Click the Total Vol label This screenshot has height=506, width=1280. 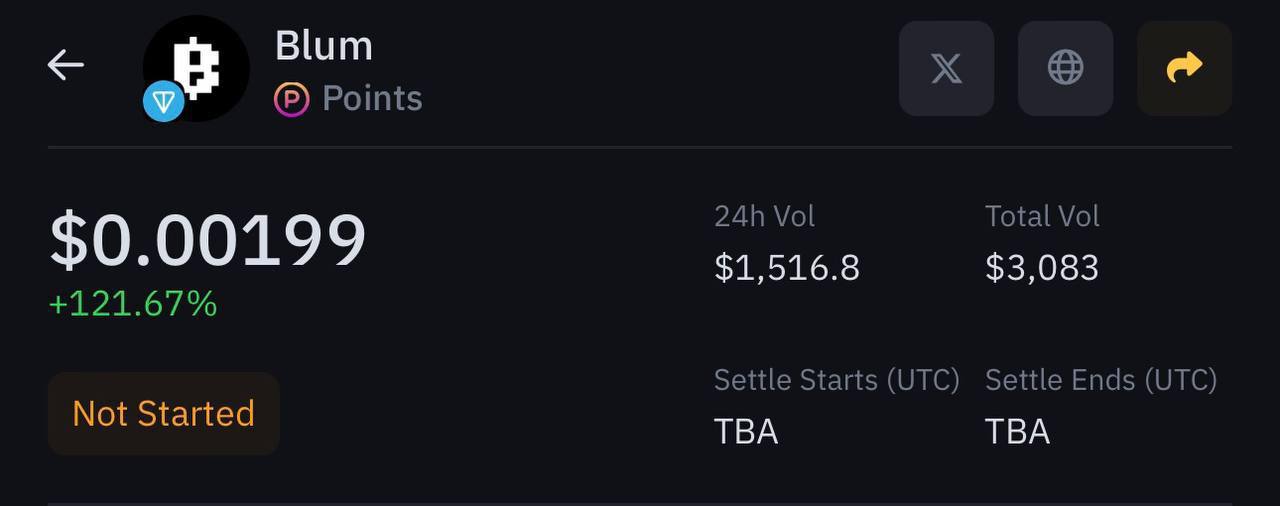[1042, 216]
